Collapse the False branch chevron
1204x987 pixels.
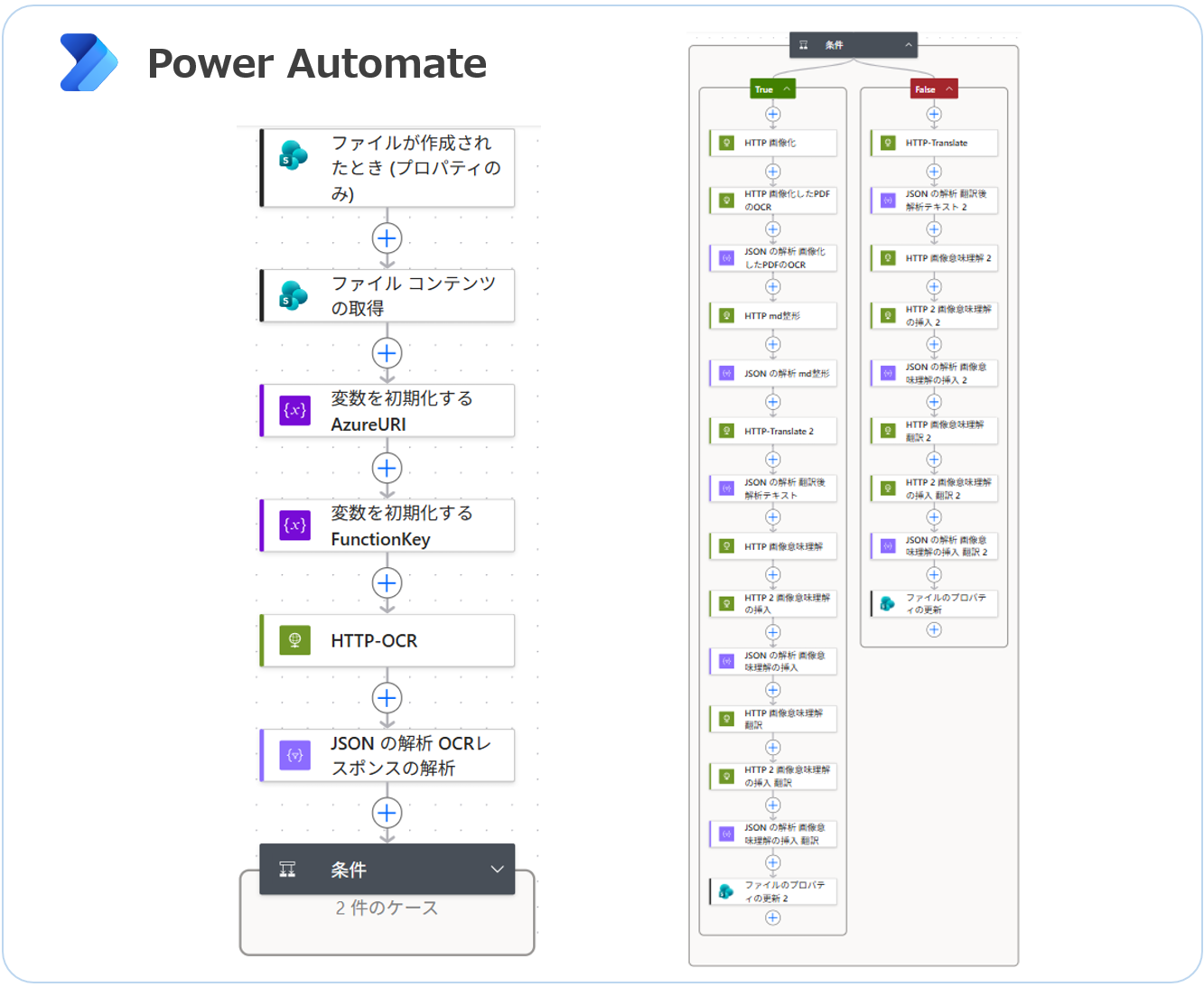tap(949, 88)
